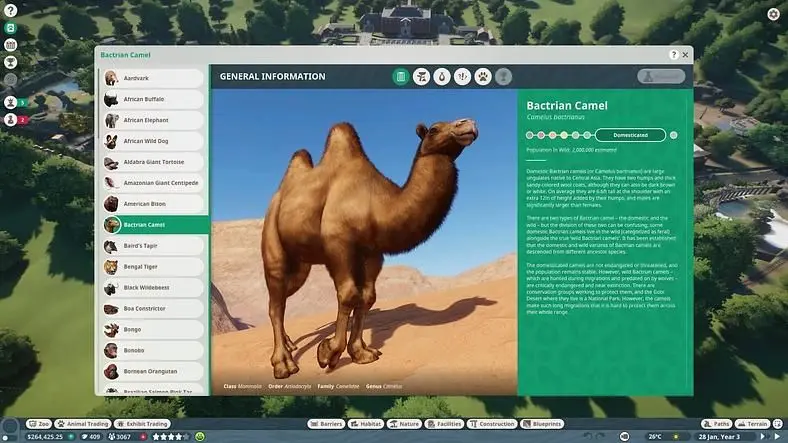Open the paw print tab icon
This screenshot has width=788, height=443.
pos(483,77)
